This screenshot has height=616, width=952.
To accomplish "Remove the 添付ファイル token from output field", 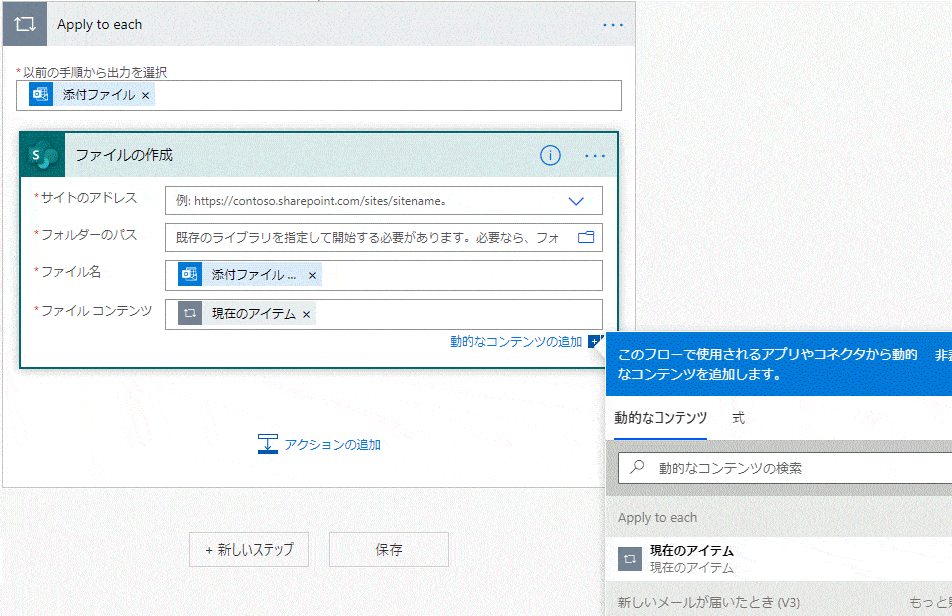I will pyautogui.click(x=146, y=95).
